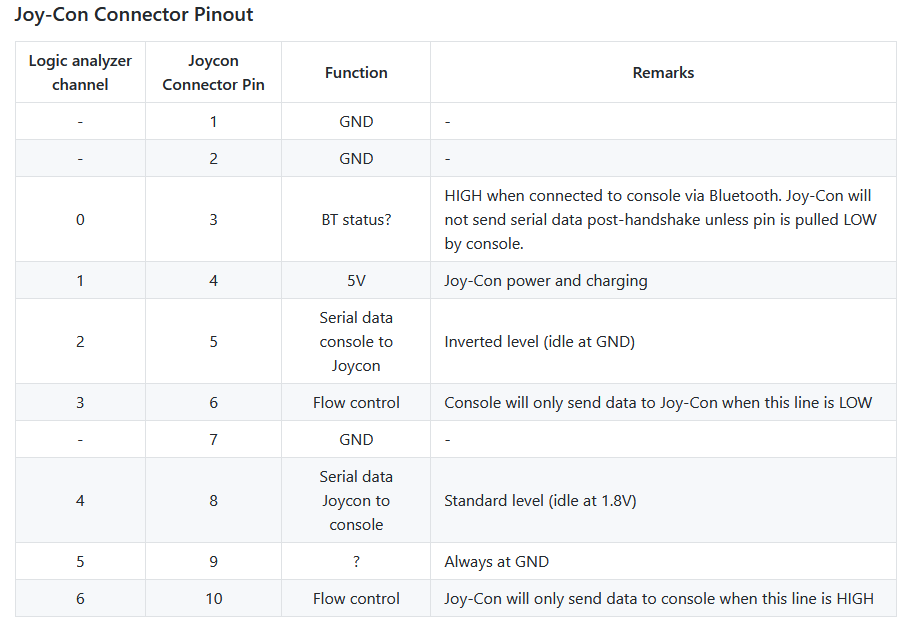Click the remark about line being LOW
Viewport: 911px width, 628px height.
(x=658, y=403)
